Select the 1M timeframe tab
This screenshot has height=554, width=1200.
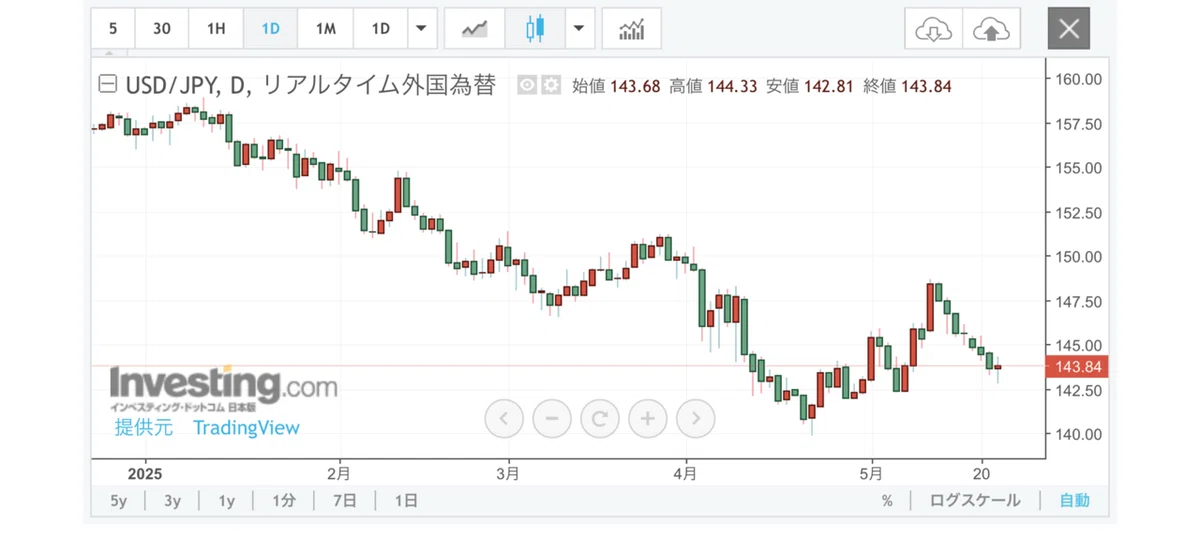[325, 29]
